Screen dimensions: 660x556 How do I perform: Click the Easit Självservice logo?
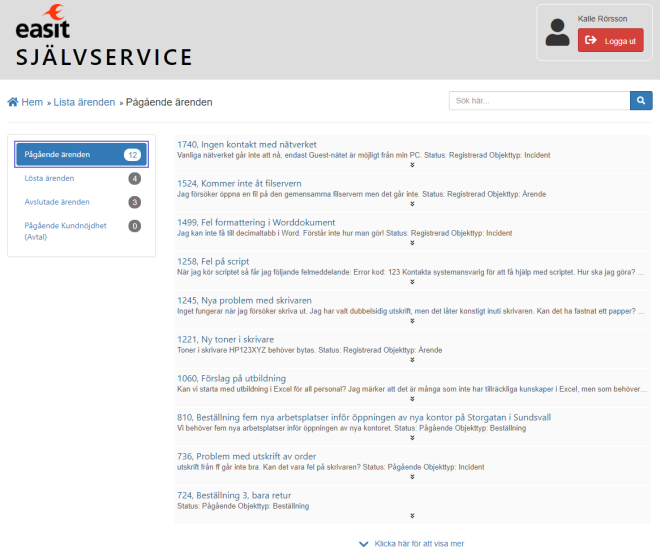[x=103, y=39]
